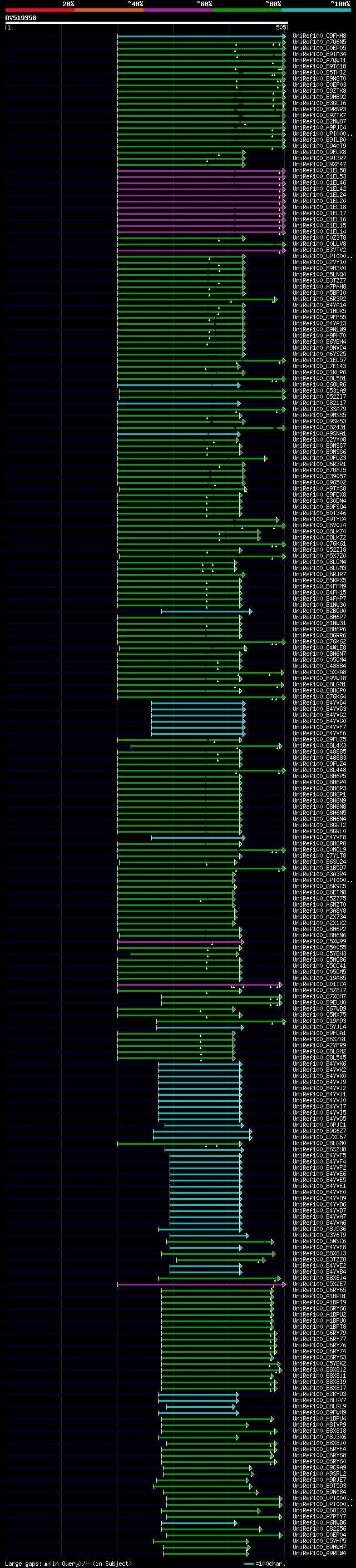This screenshot has height=1568, width=356.
Task: Click the orange ~40% legend segment
Action: 109,10
